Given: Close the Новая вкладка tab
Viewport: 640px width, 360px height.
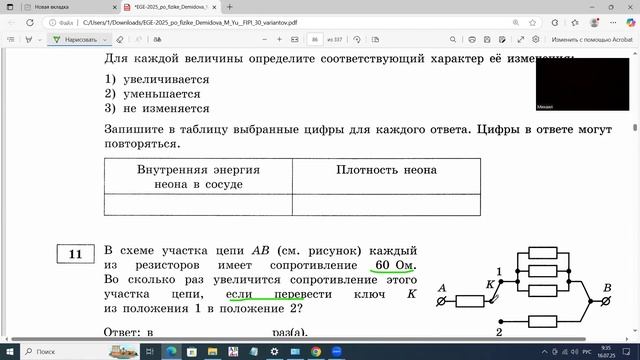Looking at the screenshot, I should pos(114,7).
